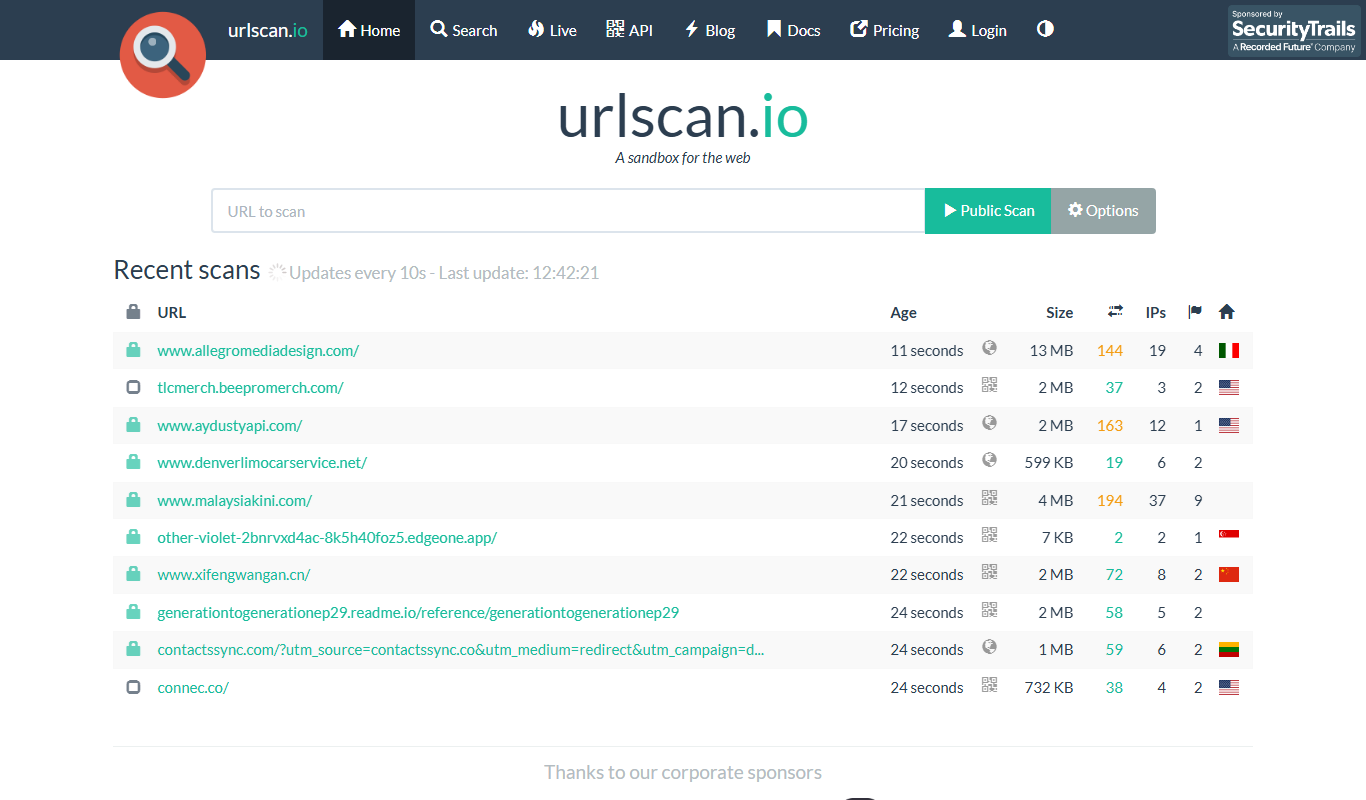Open www.xifengwangan.cn scan result

pyautogui.click(x=234, y=575)
